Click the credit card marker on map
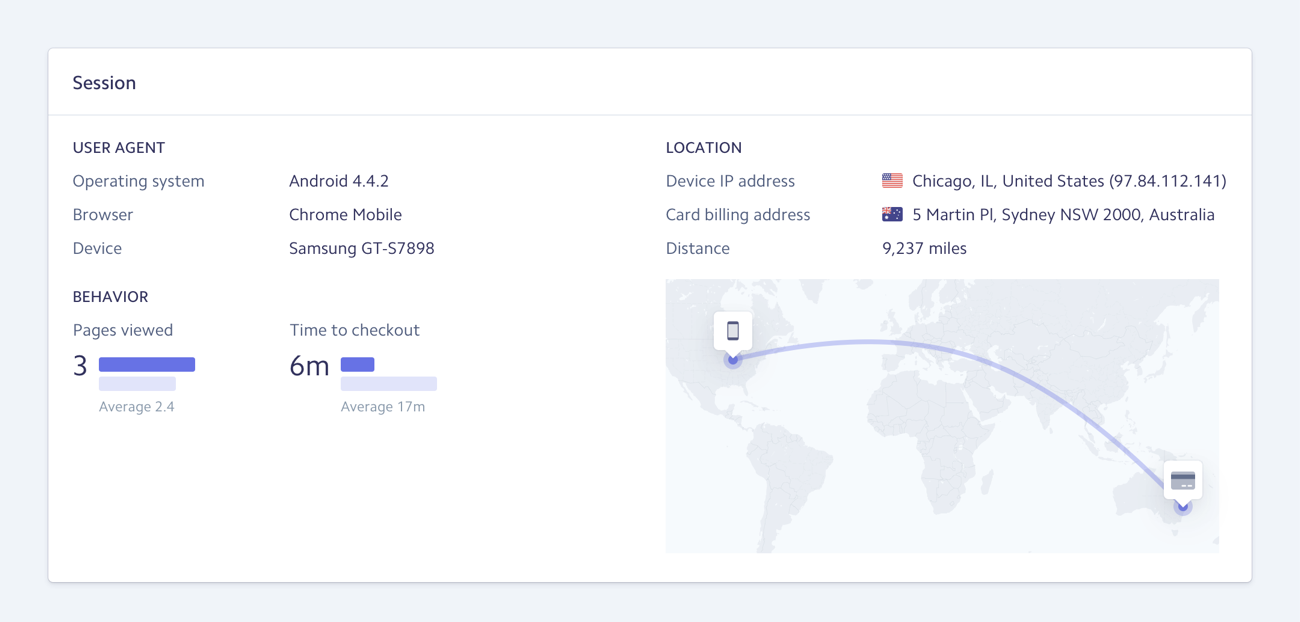1300x622 pixels. click(1183, 481)
